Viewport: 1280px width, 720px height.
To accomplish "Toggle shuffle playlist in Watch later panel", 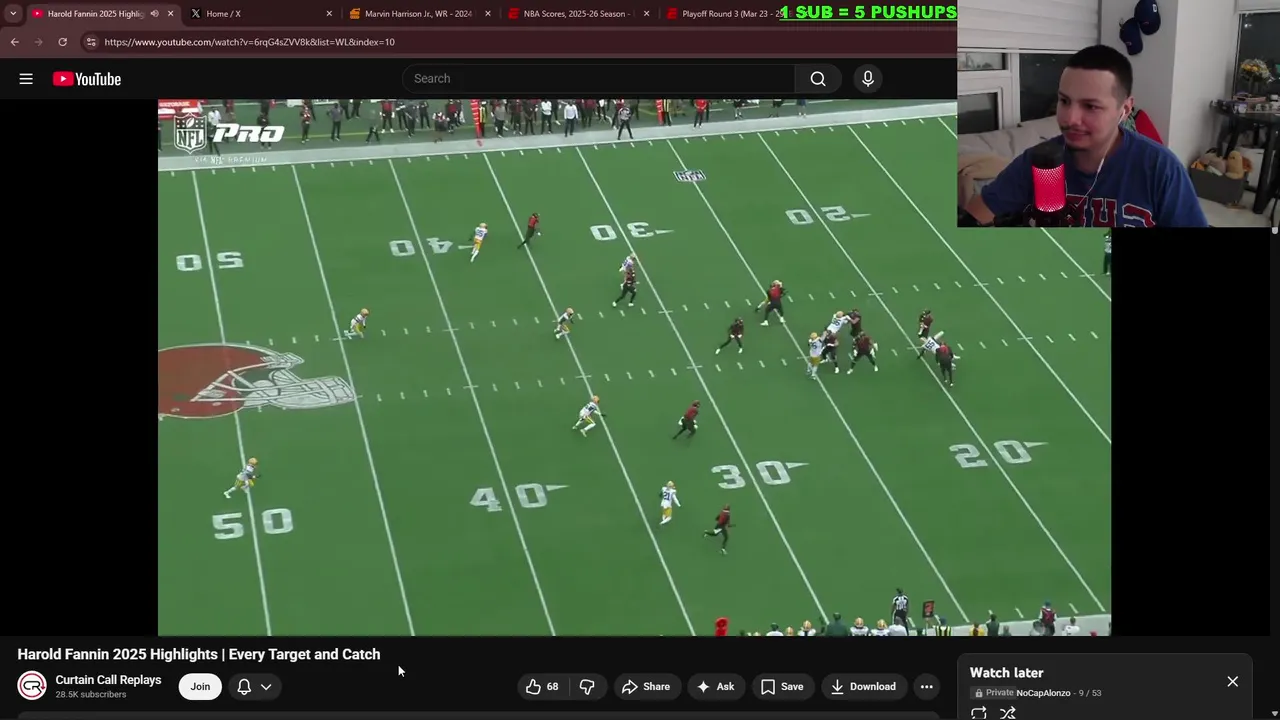I will 1008,713.
